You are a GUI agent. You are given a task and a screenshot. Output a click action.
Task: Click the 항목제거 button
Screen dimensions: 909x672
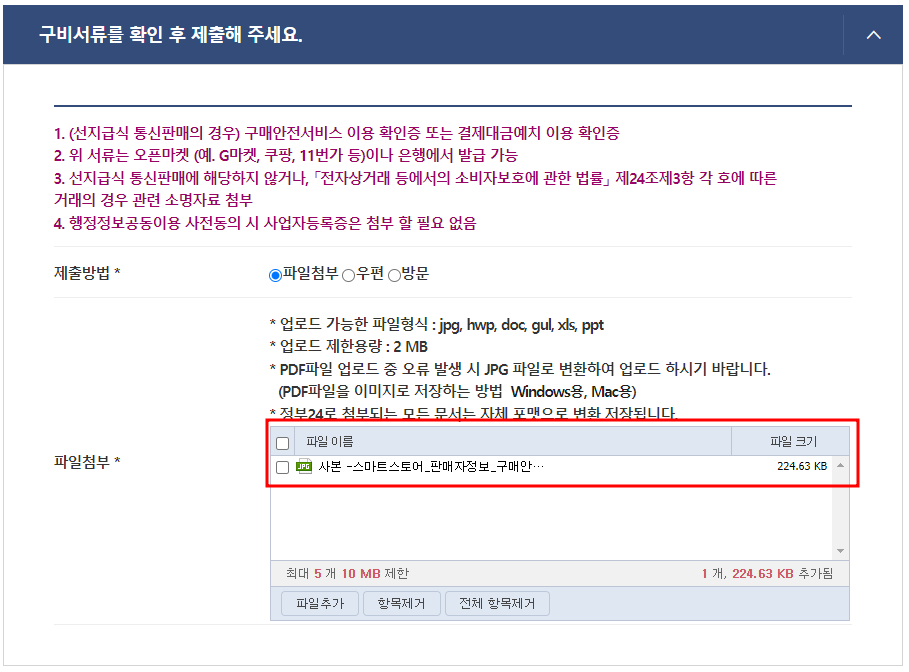401,604
